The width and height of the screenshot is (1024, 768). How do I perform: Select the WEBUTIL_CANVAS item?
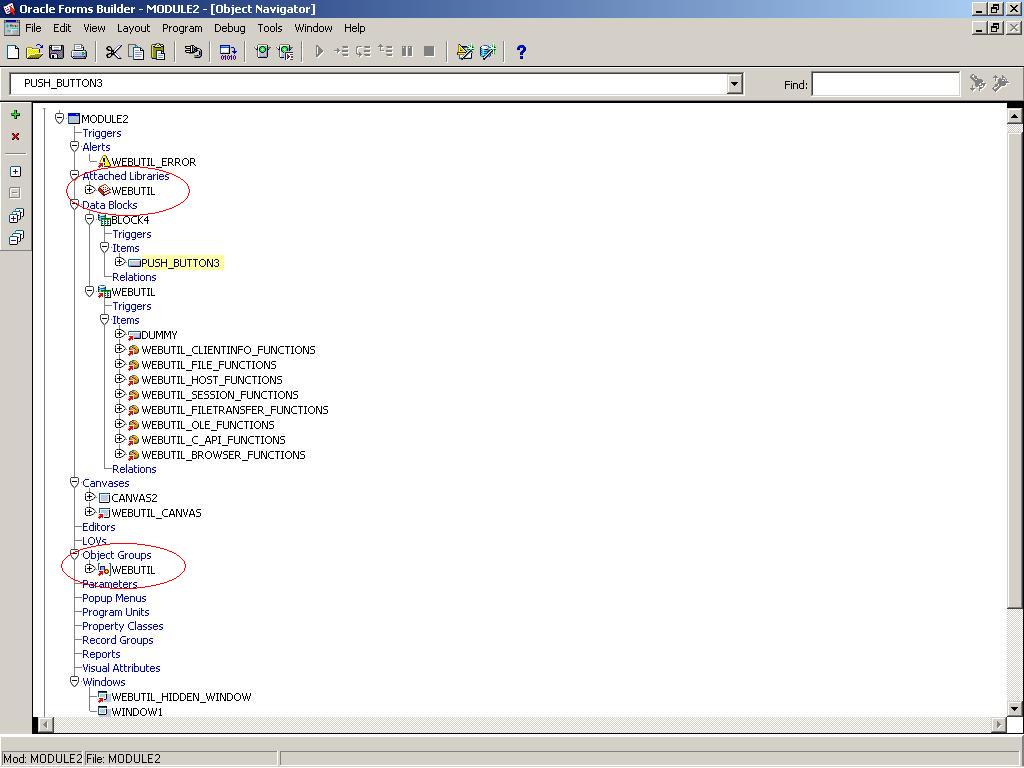point(156,513)
